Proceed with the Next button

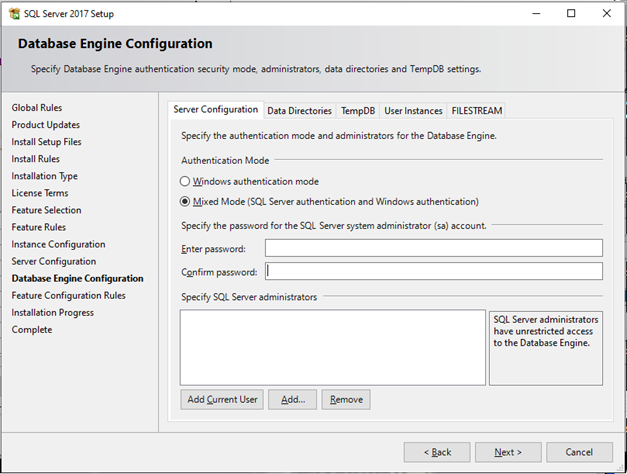pos(508,452)
